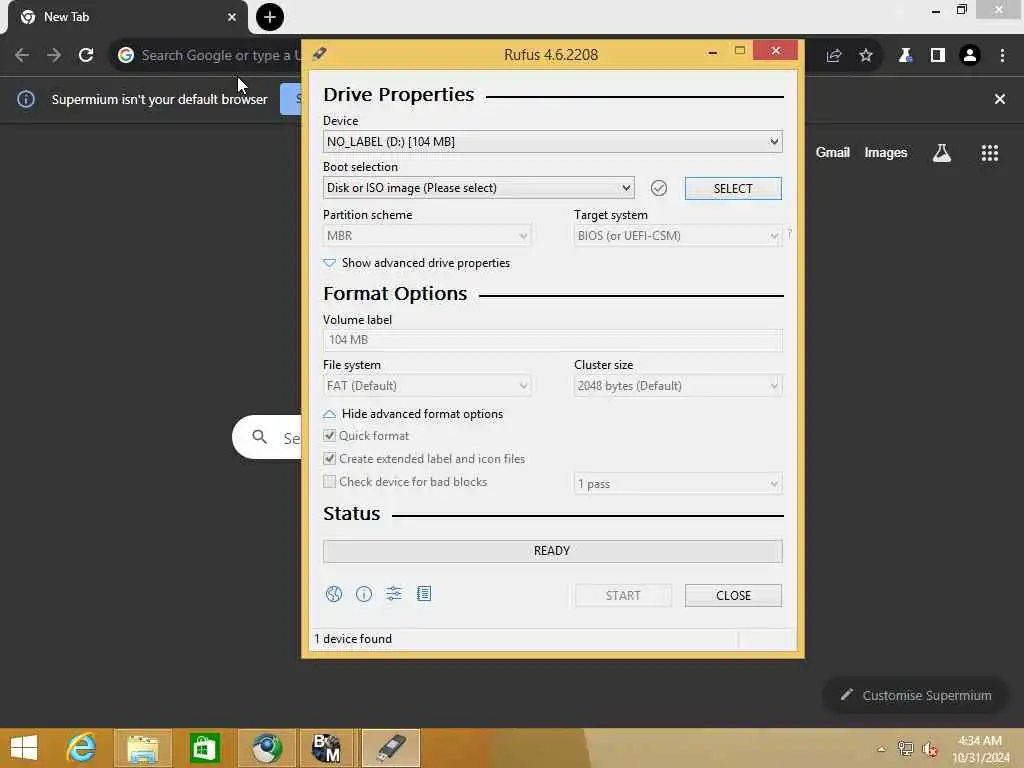Open the Windows Start button

[x=24, y=748]
